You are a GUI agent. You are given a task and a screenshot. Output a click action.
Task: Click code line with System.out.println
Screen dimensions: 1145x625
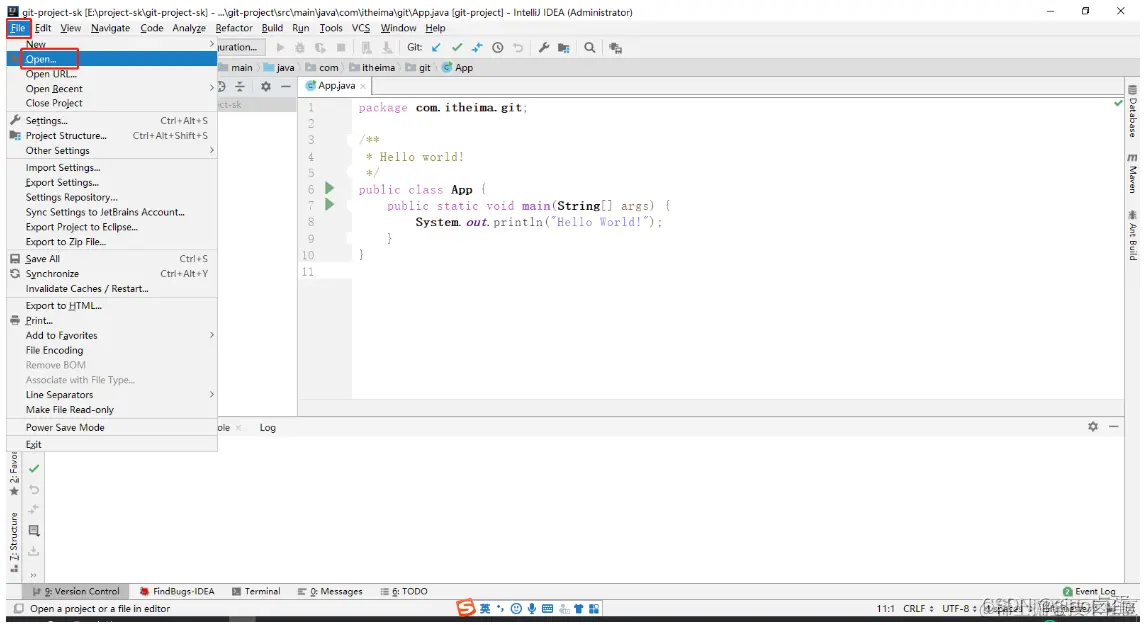pos(538,222)
